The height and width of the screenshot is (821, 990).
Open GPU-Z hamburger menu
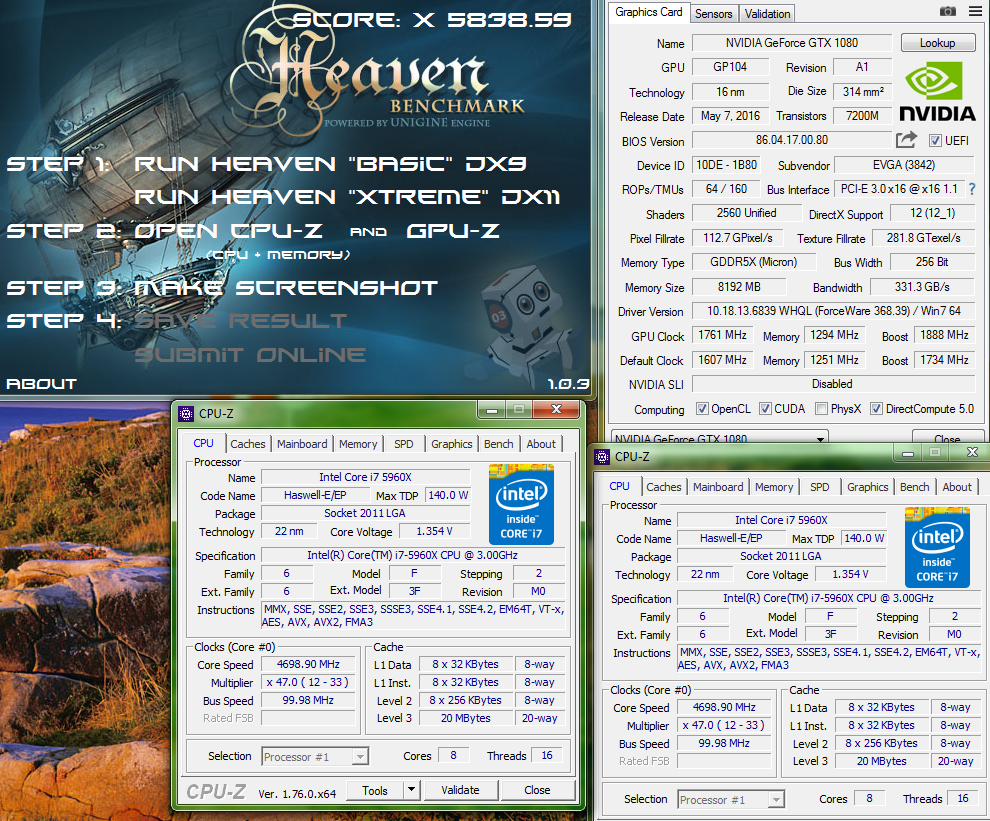pyautogui.click(x=975, y=11)
